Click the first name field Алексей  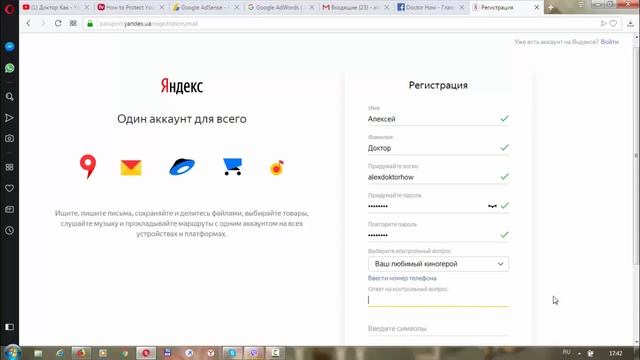pos(438,119)
